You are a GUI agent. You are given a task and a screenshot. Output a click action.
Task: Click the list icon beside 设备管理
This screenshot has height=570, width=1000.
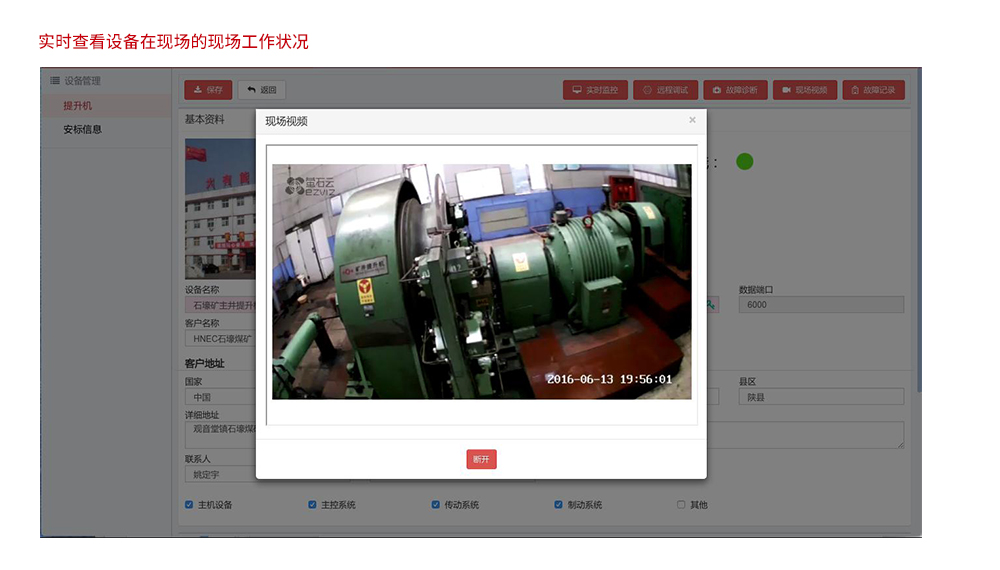click(x=55, y=80)
